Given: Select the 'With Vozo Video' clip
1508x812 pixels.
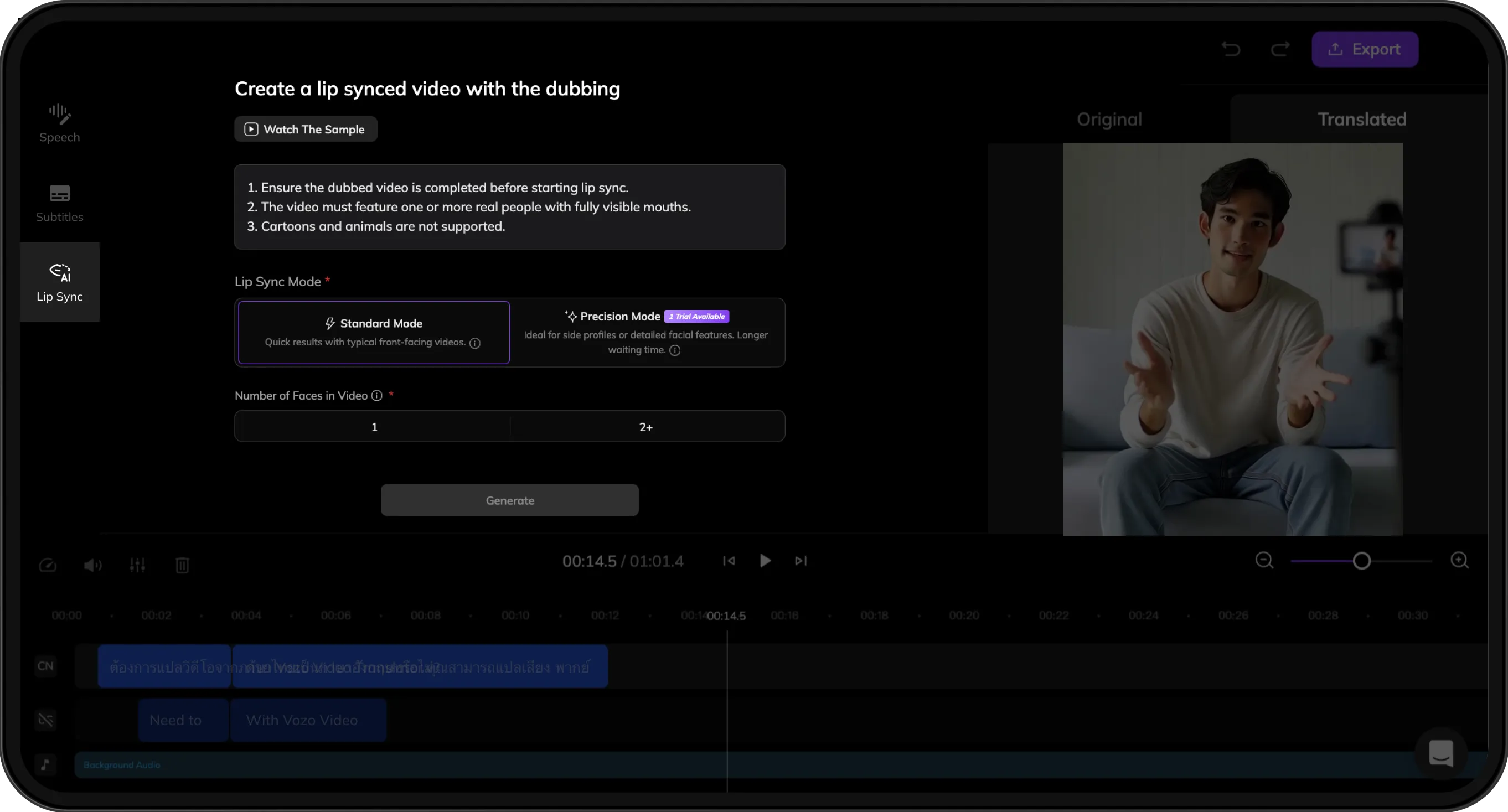Looking at the screenshot, I should pyautogui.click(x=308, y=720).
